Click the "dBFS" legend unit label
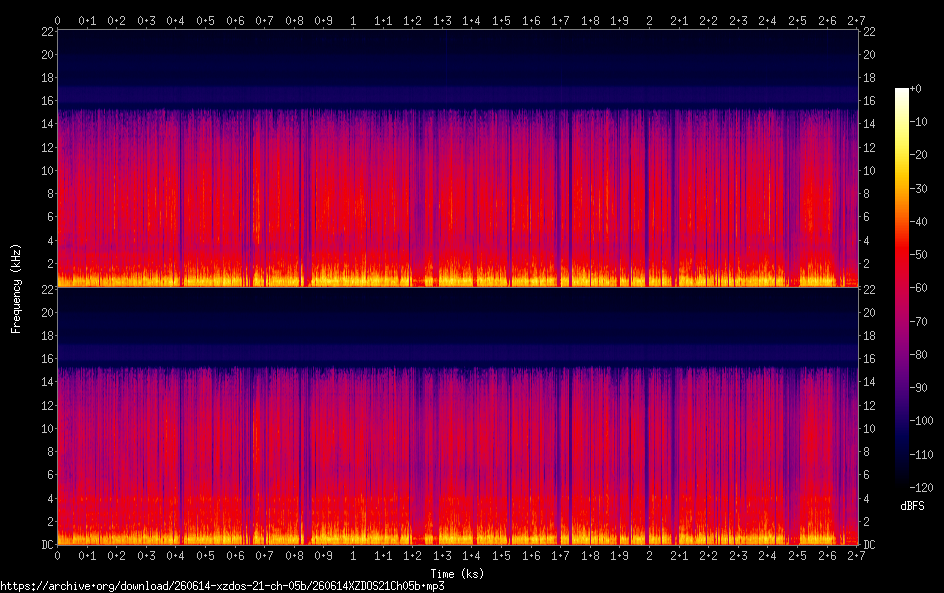Screen dimensions: 944x593 [x=912, y=506]
